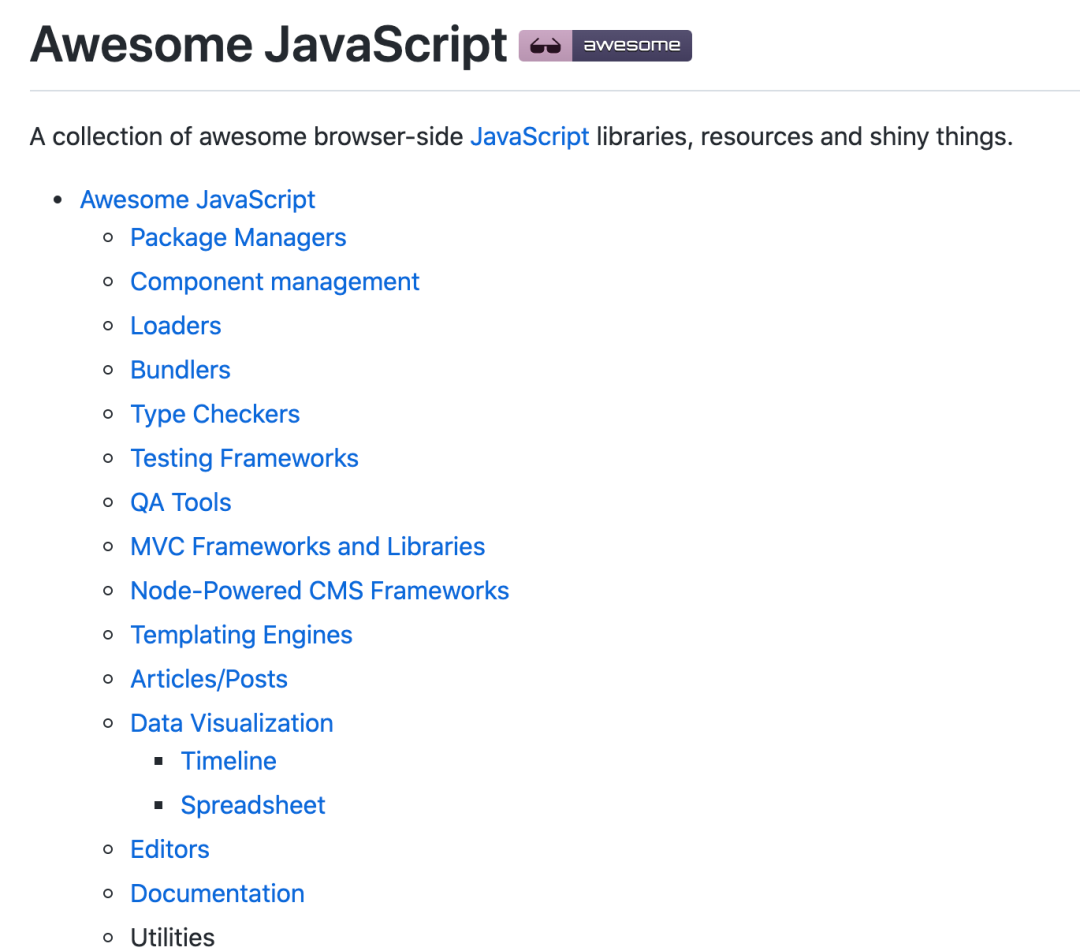Viewport: 1080px width, 951px height.
Task: Open the Spreadsheet sub-item link
Action: pyautogui.click(x=253, y=805)
